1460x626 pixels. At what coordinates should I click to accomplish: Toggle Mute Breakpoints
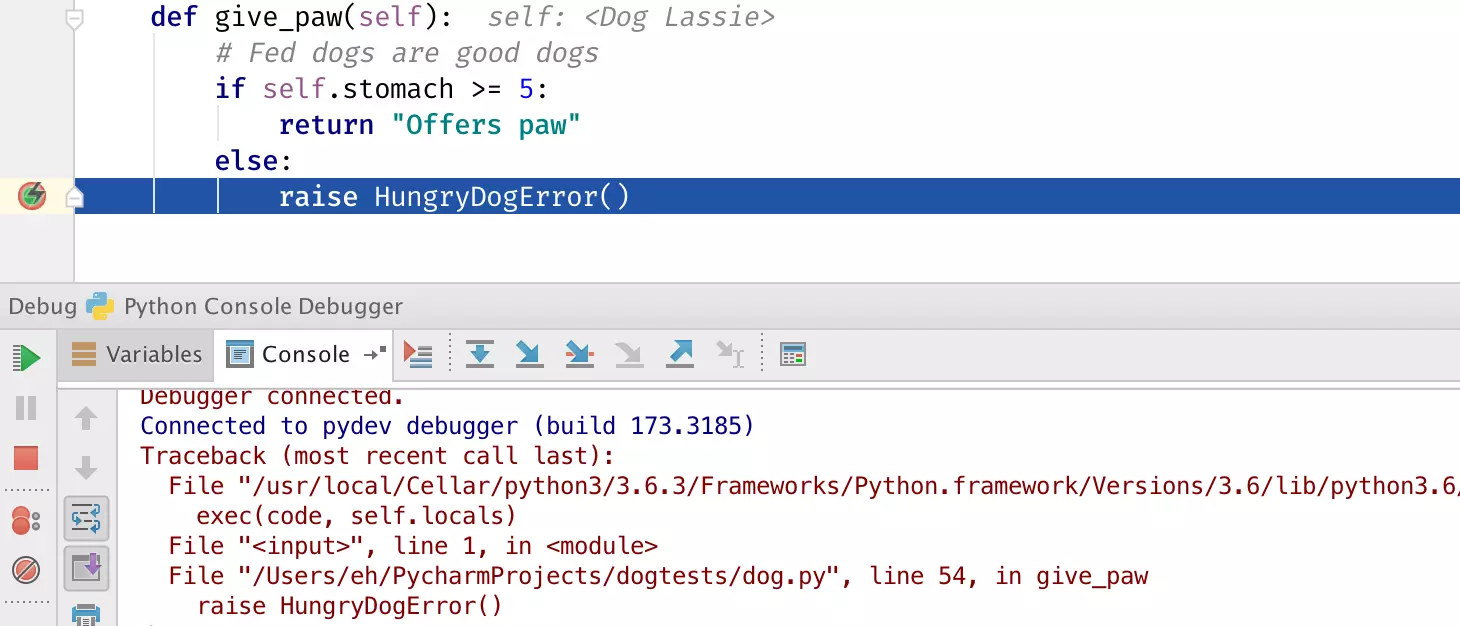click(26, 570)
